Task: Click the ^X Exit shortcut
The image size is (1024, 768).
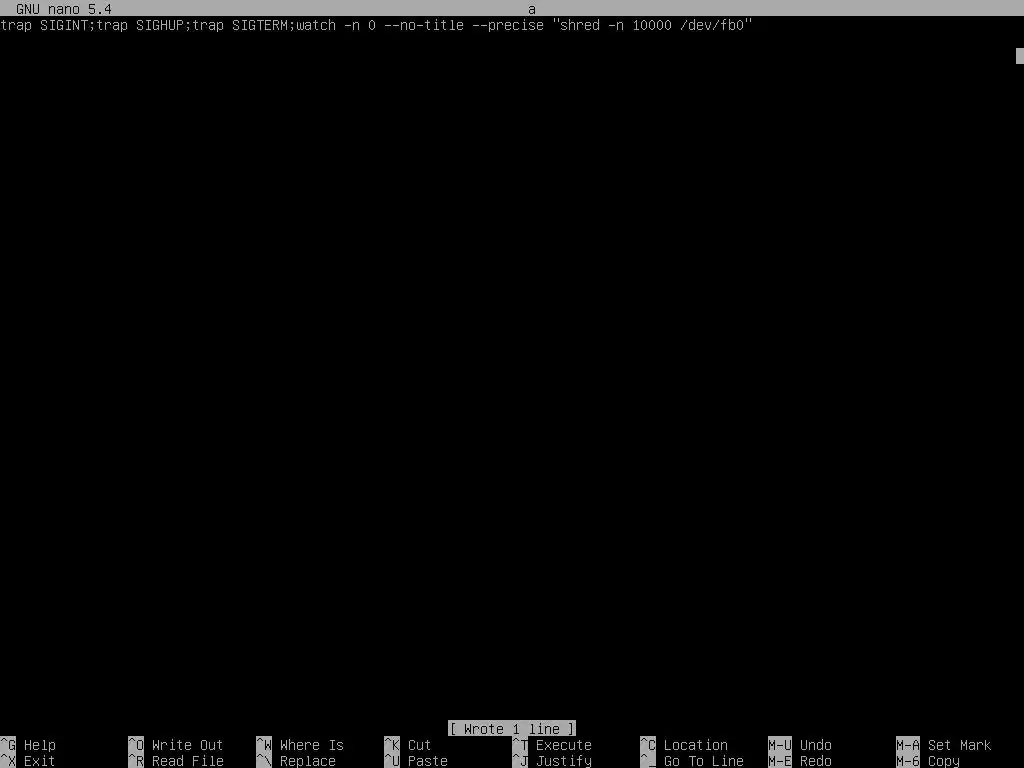Action: 28,761
